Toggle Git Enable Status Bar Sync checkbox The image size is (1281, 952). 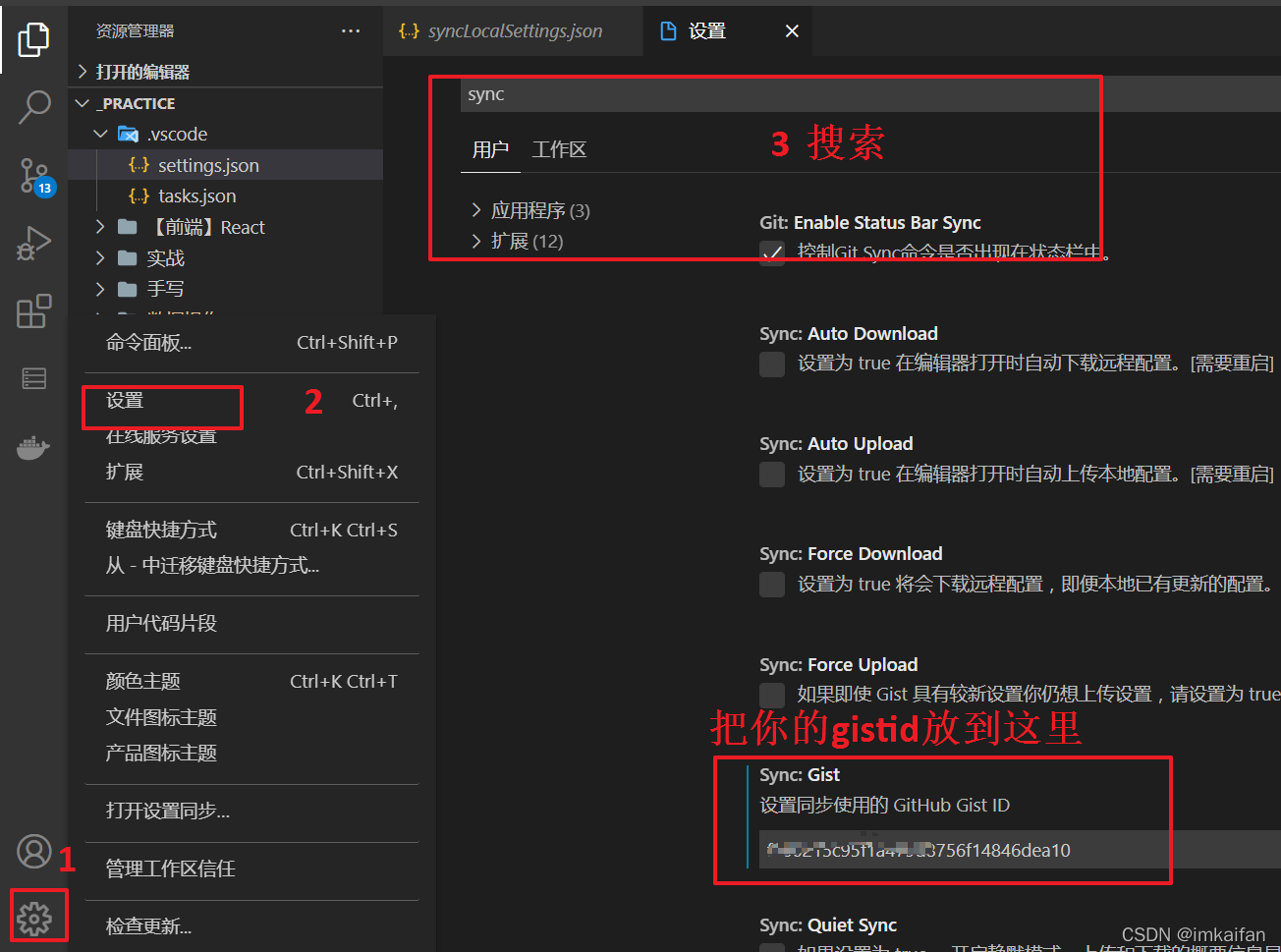click(772, 253)
